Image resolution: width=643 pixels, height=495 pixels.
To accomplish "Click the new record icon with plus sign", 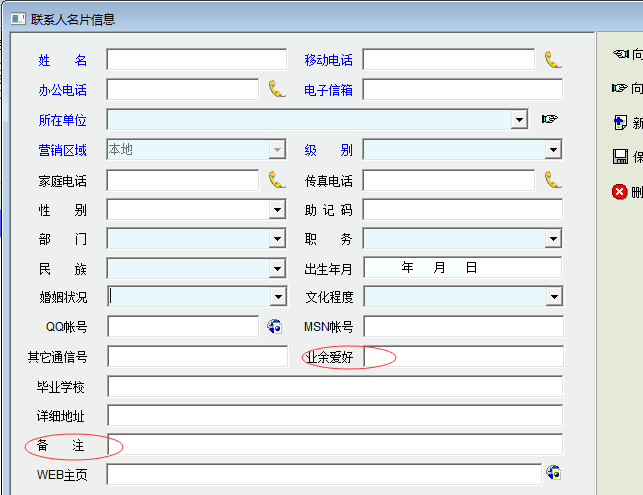I will point(620,123).
